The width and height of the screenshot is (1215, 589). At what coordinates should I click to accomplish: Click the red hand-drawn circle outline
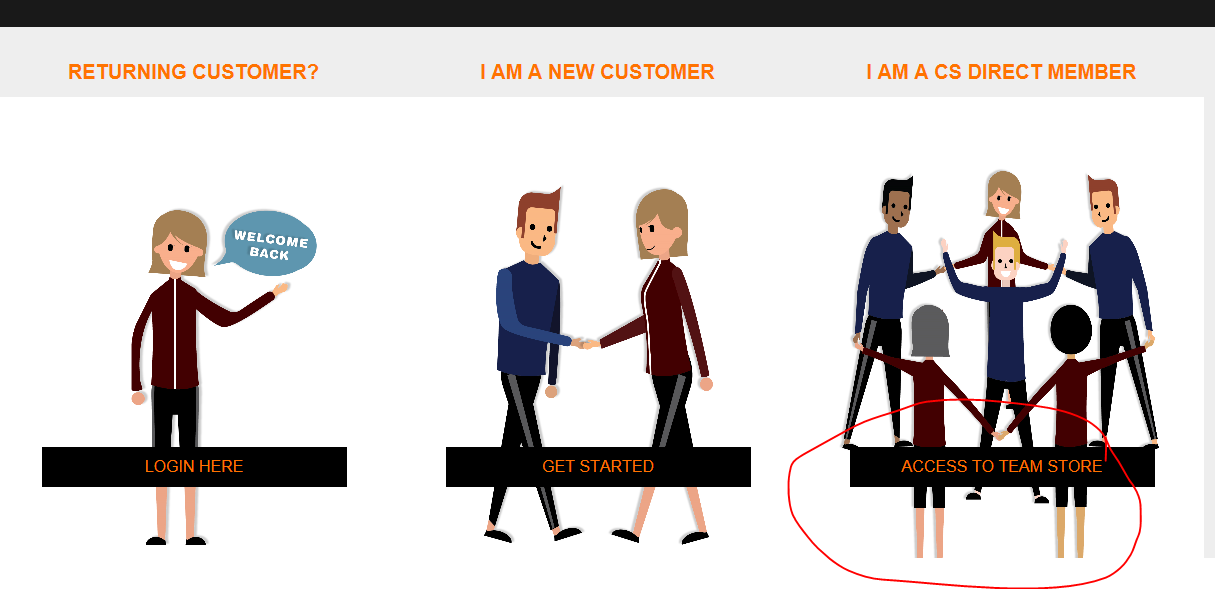pyautogui.click(x=965, y=491)
